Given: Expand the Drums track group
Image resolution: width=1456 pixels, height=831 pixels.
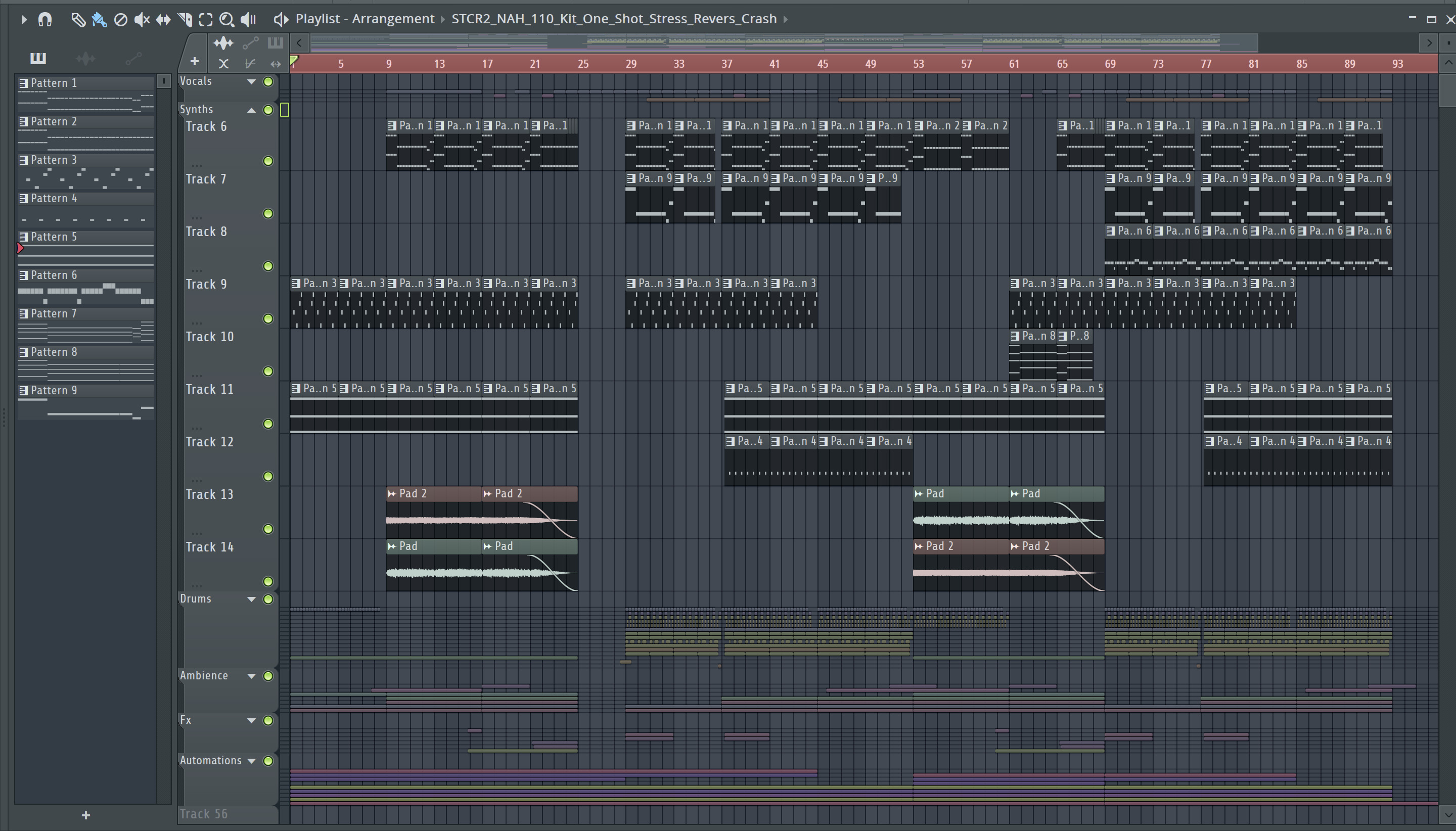Looking at the screenshot, I should [251, 599].
